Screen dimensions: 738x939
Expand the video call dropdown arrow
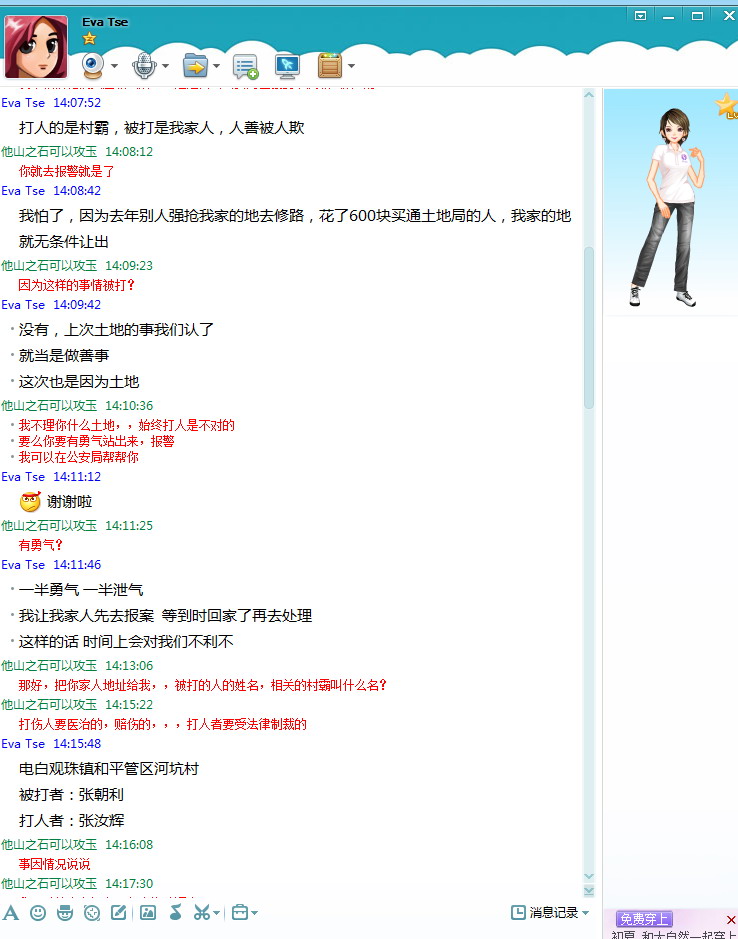coord(114,67)
